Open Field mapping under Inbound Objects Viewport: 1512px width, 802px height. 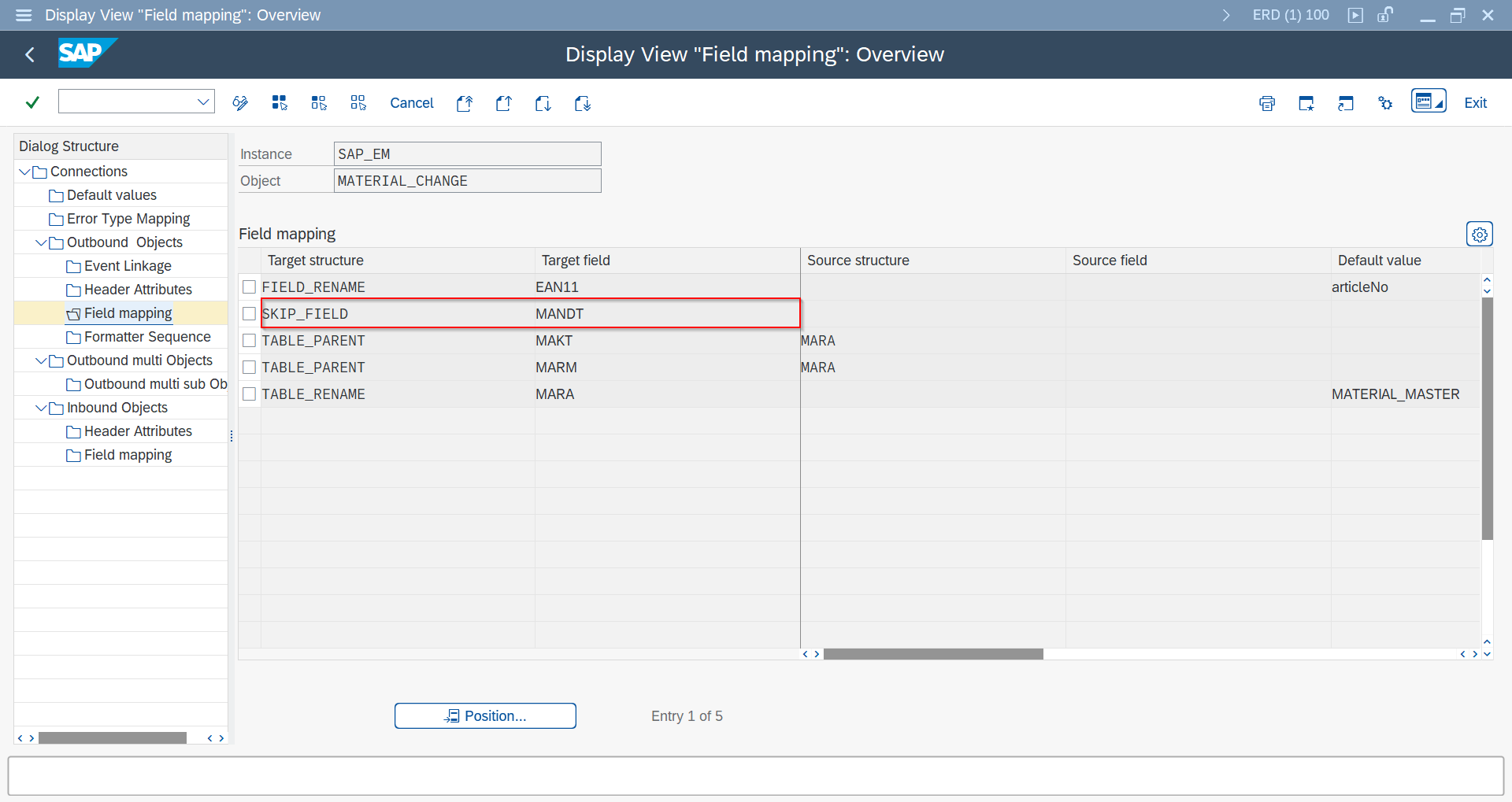tap(119, 455)
